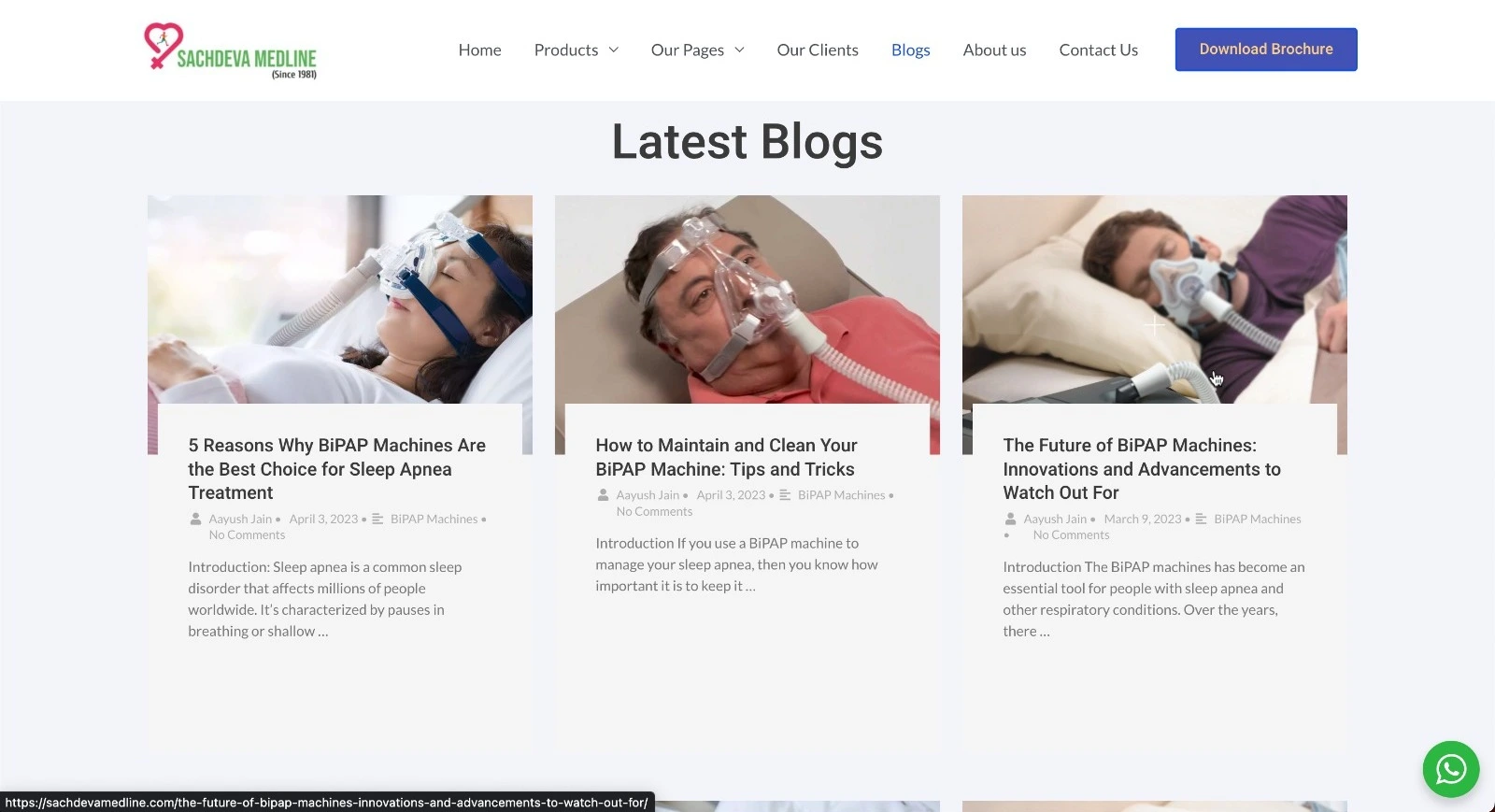The height and width of the screenshot is (812, 1495).
Task: Click author icon beside Aayush Jain in first post
Action: [x=196, y=519]
